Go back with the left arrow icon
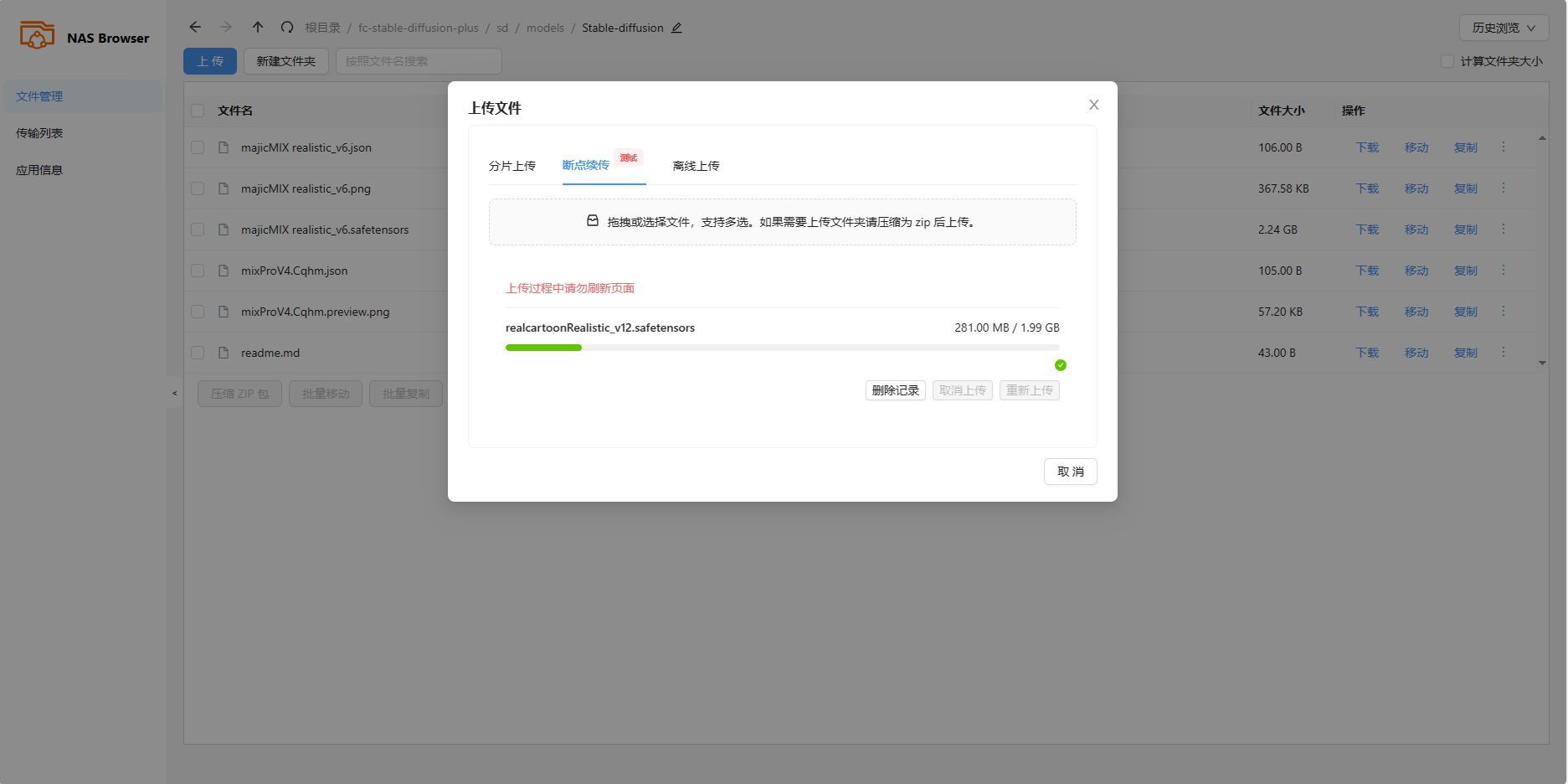 pyautogui.click(x=195, y=27)
